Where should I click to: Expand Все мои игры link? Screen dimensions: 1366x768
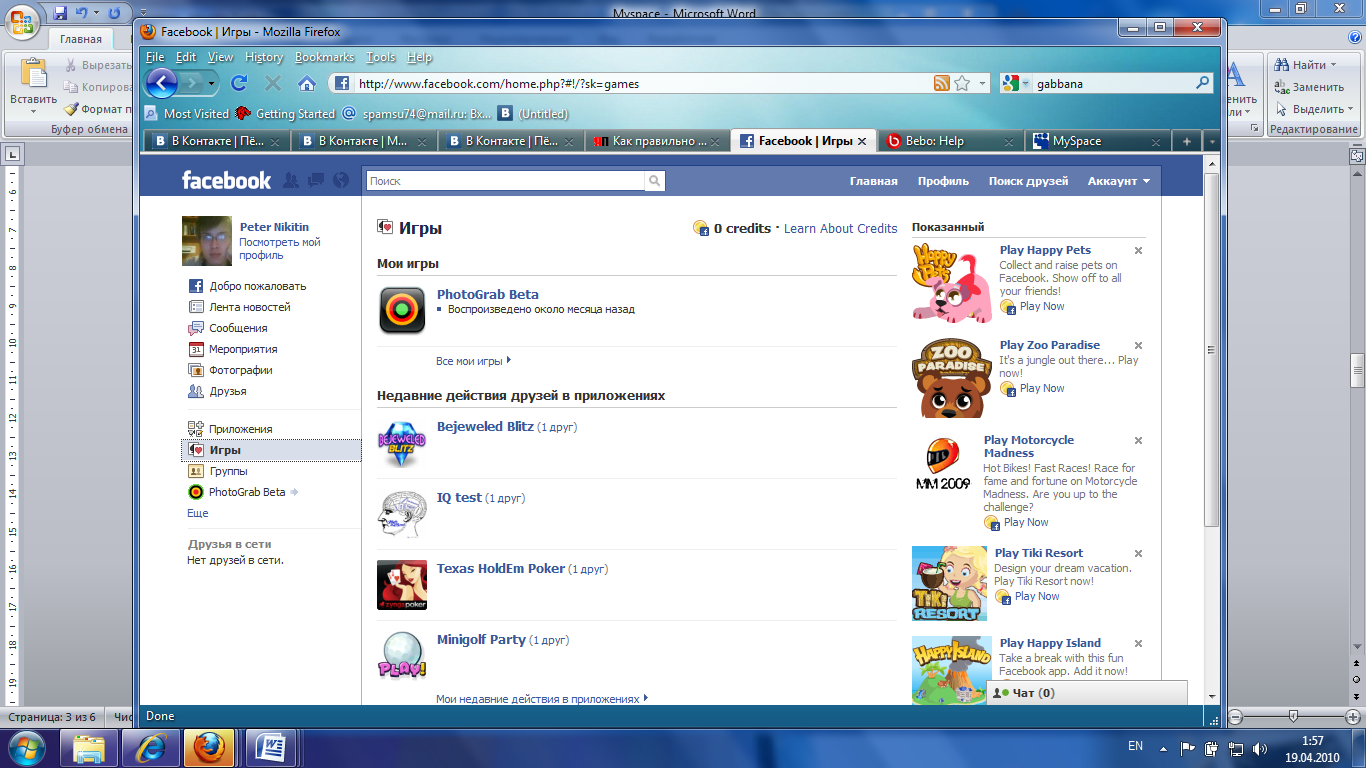tap(473, 361)
